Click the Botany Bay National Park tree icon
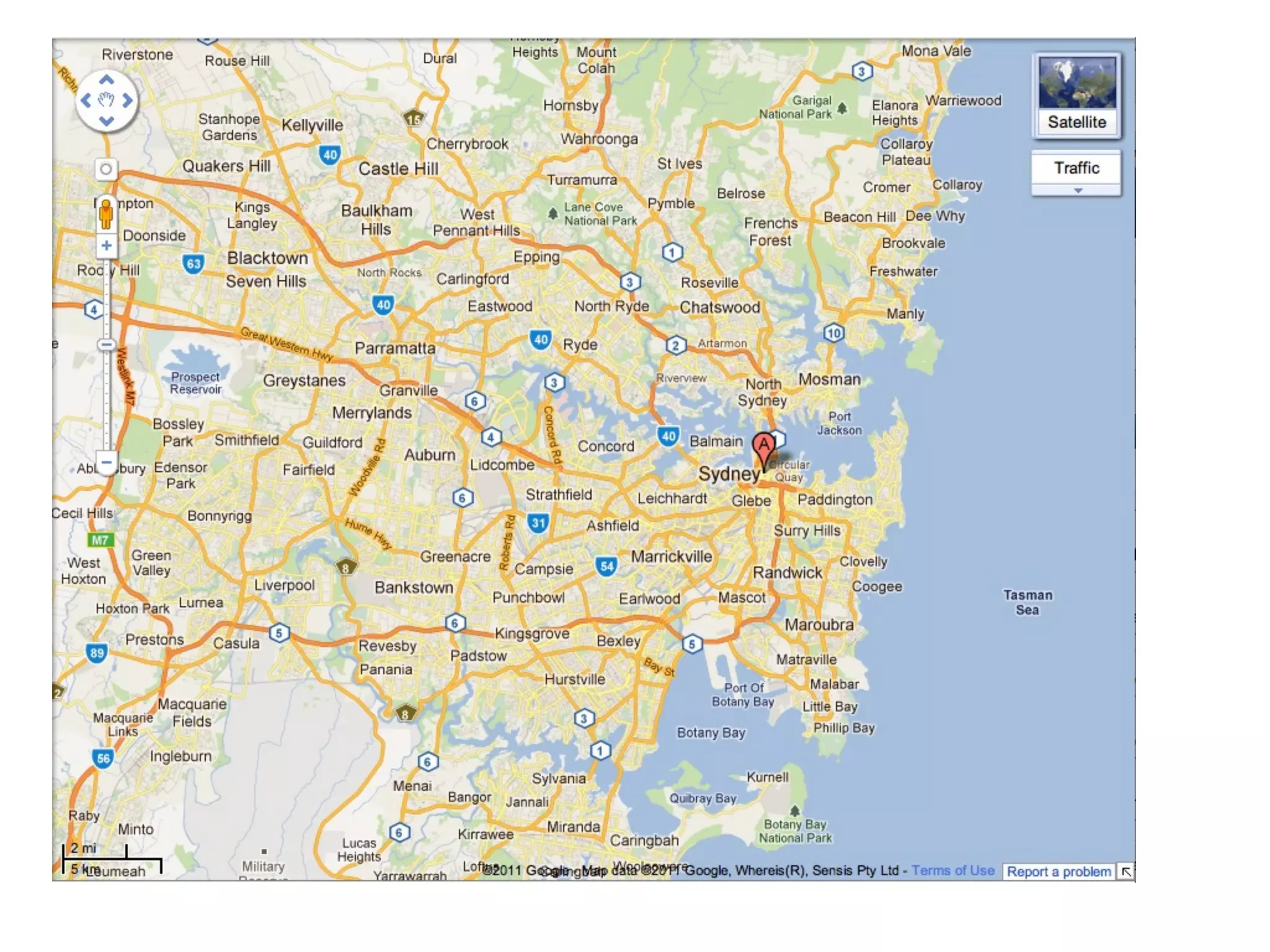 794,811
